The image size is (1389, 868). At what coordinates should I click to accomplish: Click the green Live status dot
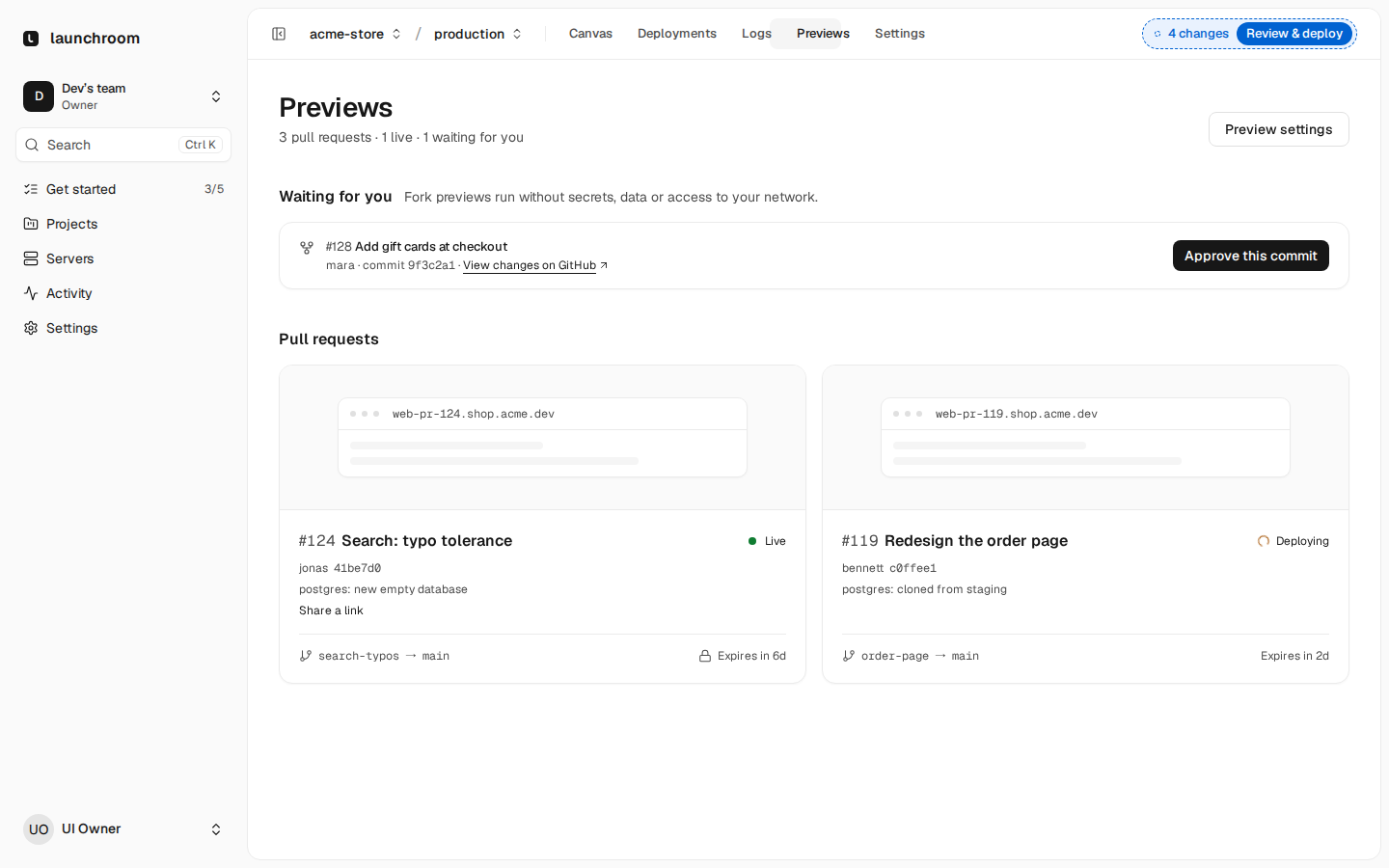pos(752,541)
